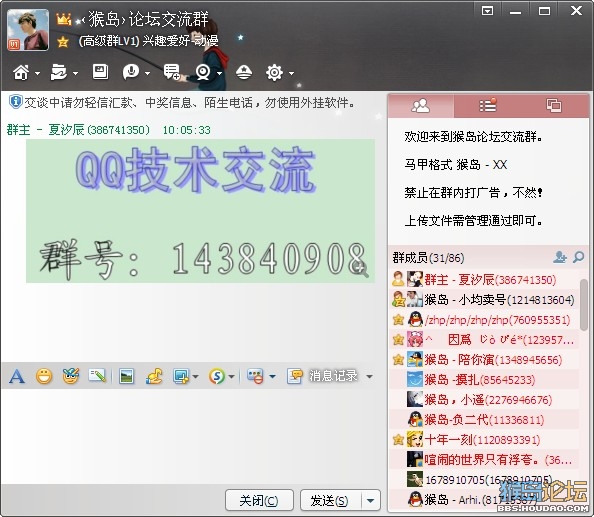Click the security shield info icon
The height and width of the screenshot is (517, 594).
(x=15, y=102)
